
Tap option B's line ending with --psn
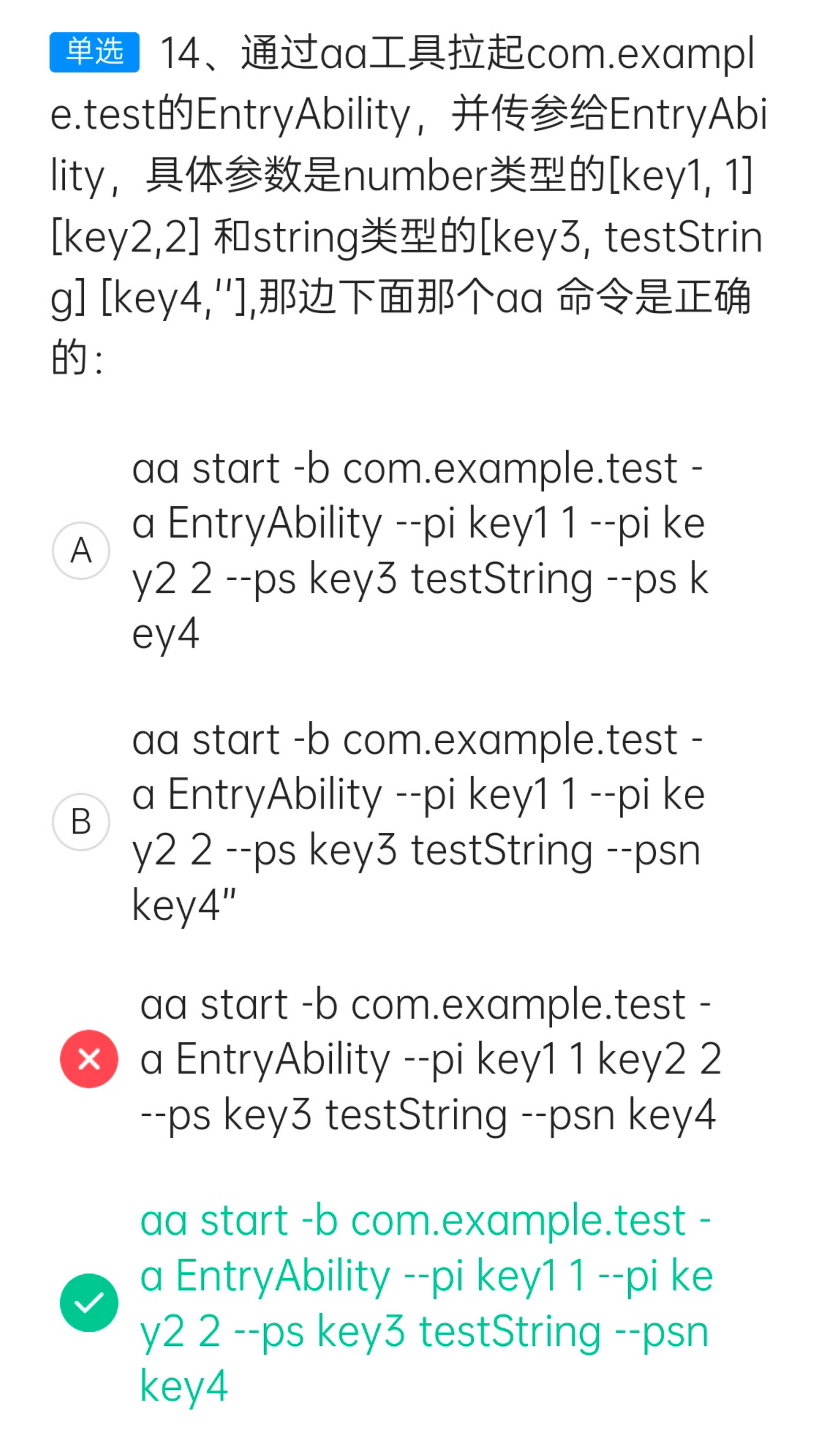click(x=417, y=850)
